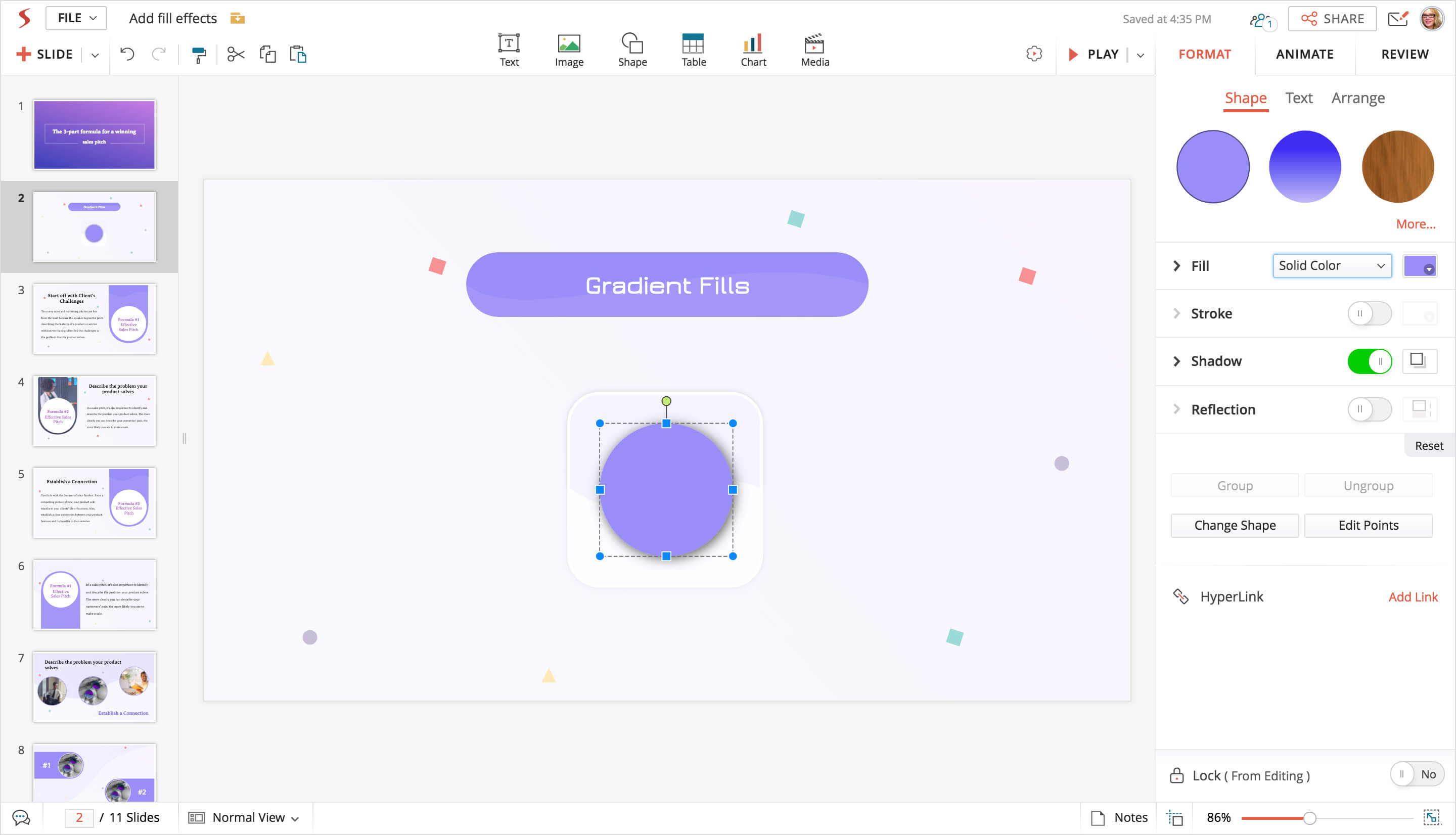Insert a Chart from toolbar
The width and height of the screenshot is (1456, 835).
click(753, 50)
